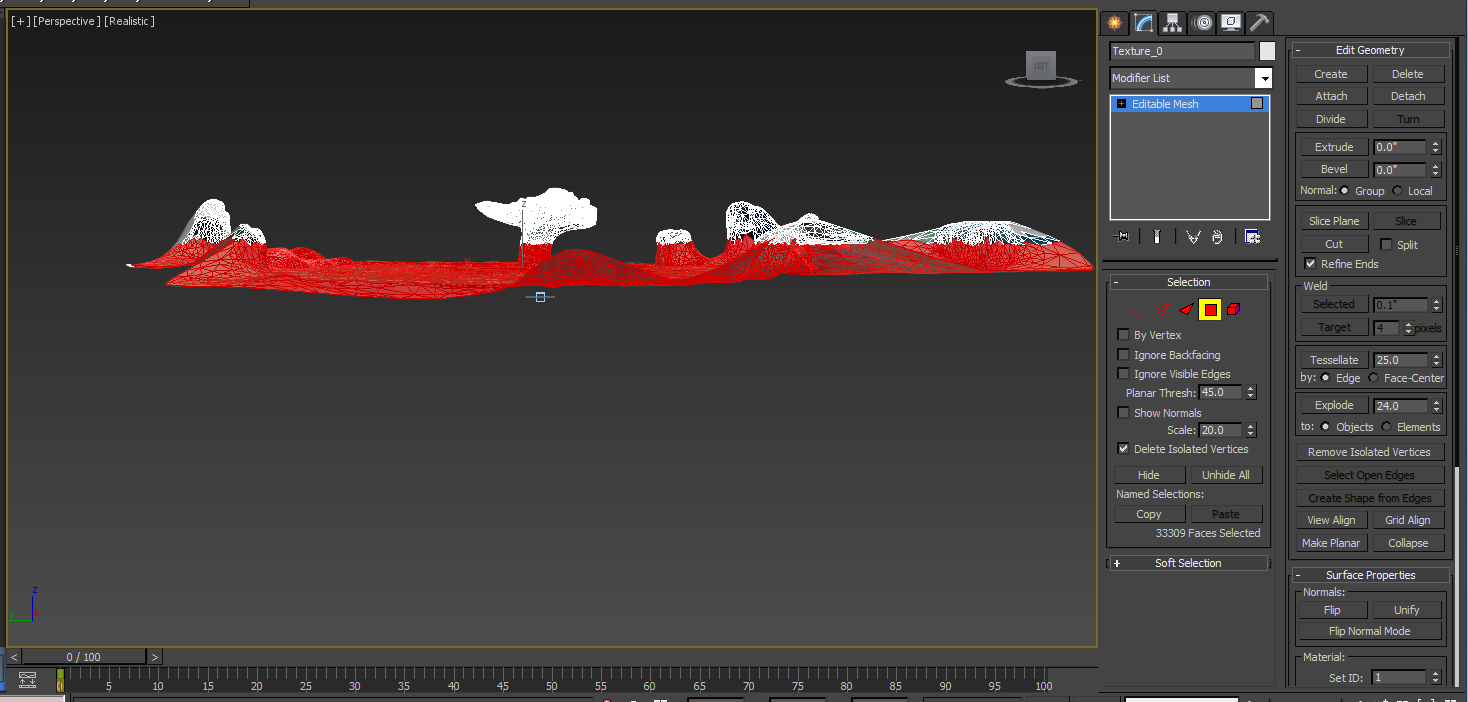Screen dimensions: 1468x702
Task: Click the Weld Selected threshold field
Action: [x=1401, y=304]
